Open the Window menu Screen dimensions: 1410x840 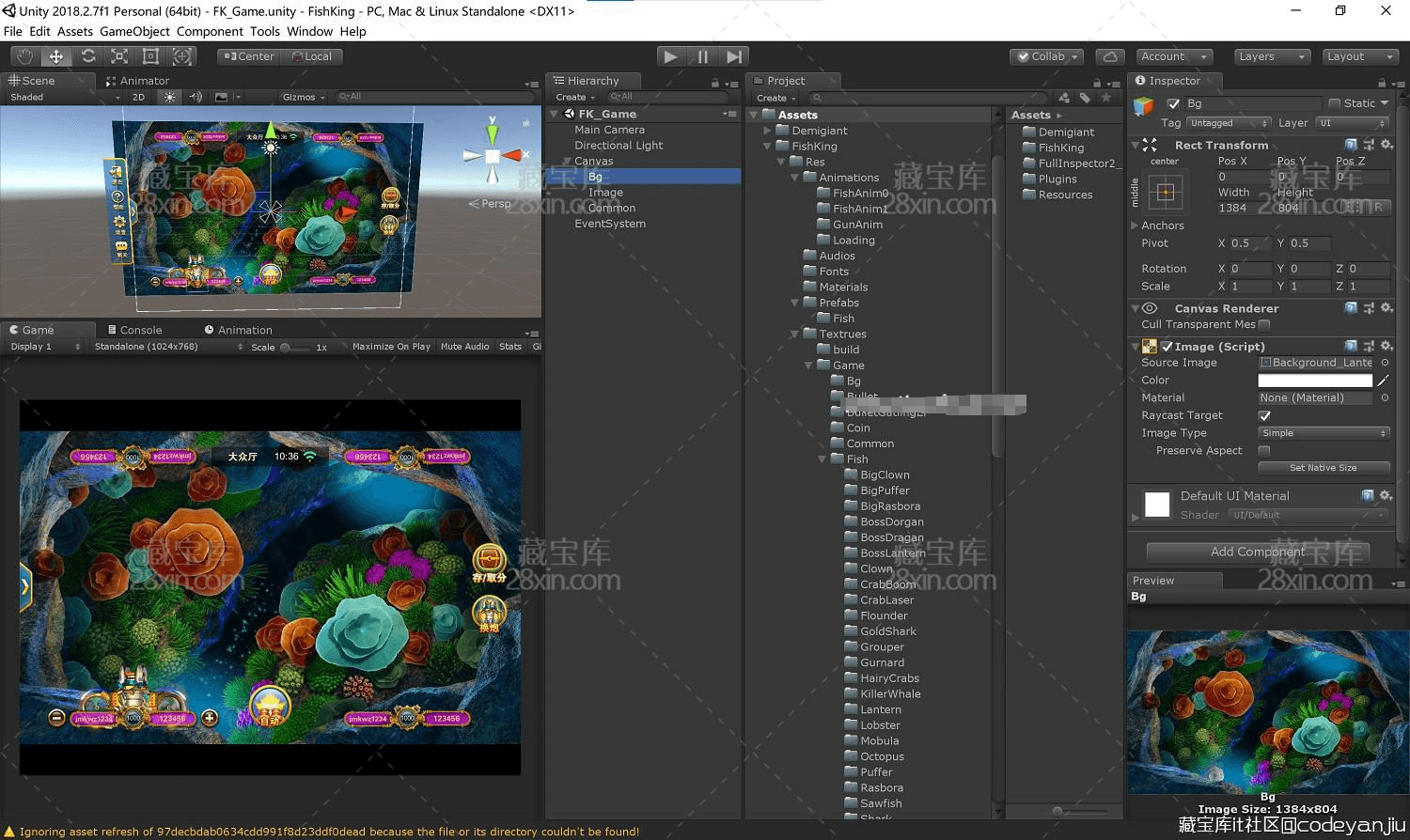click(310, 31)
